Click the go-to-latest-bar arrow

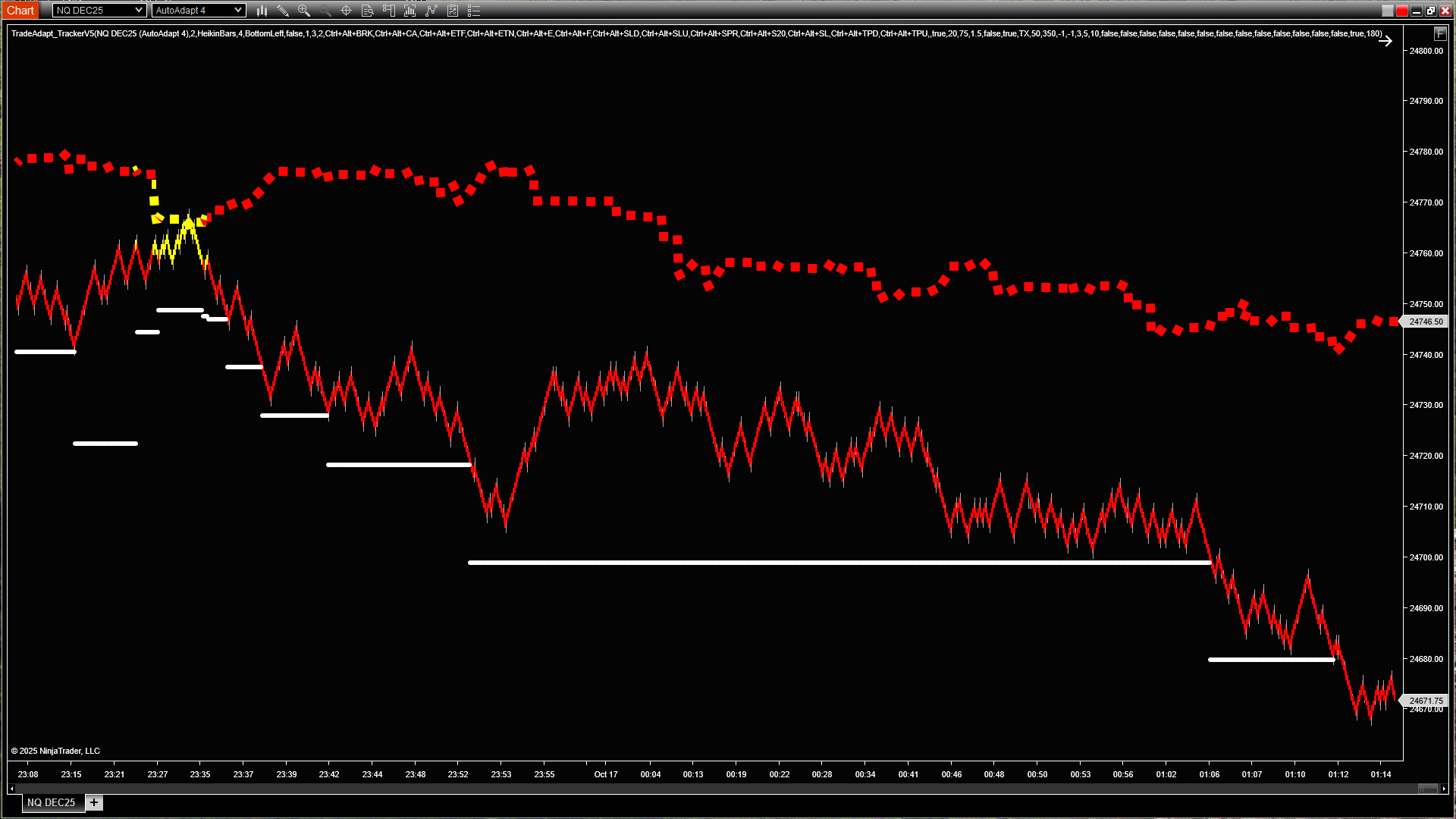click(1386, 41)
